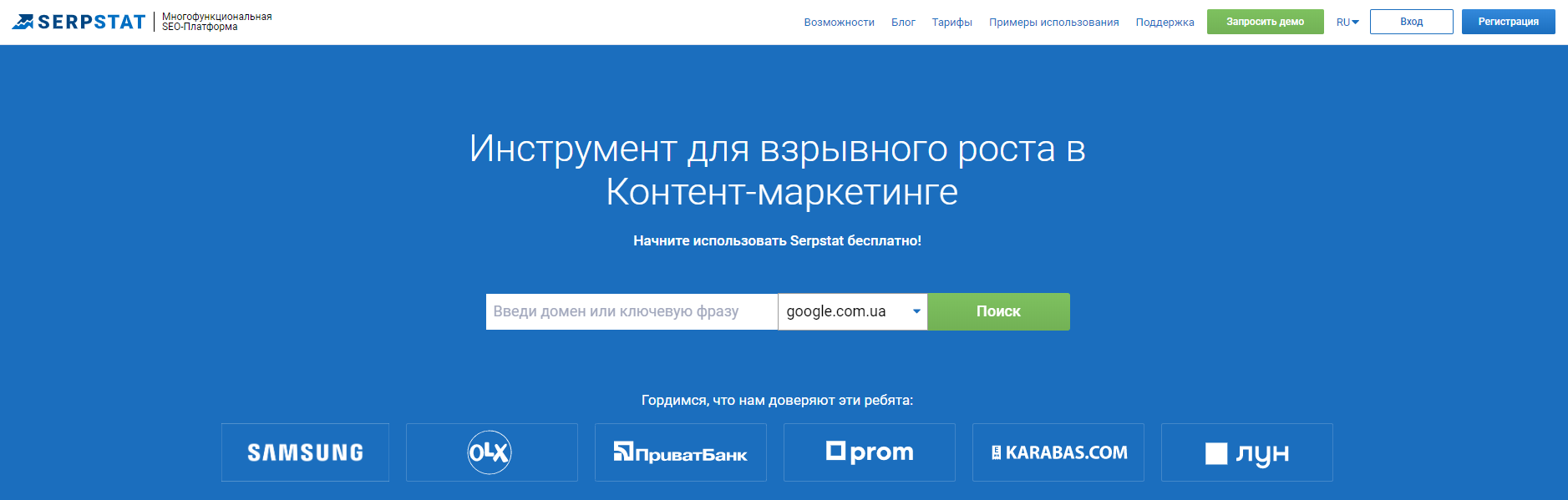
Task: Open the Возможности menu
Action: click(839, 23)
